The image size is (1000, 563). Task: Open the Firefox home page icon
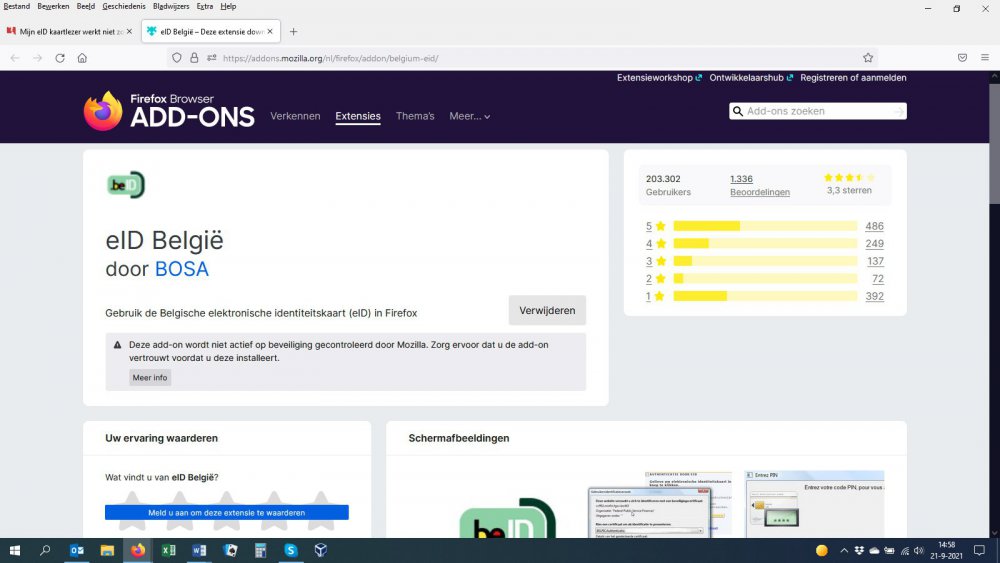82,58
